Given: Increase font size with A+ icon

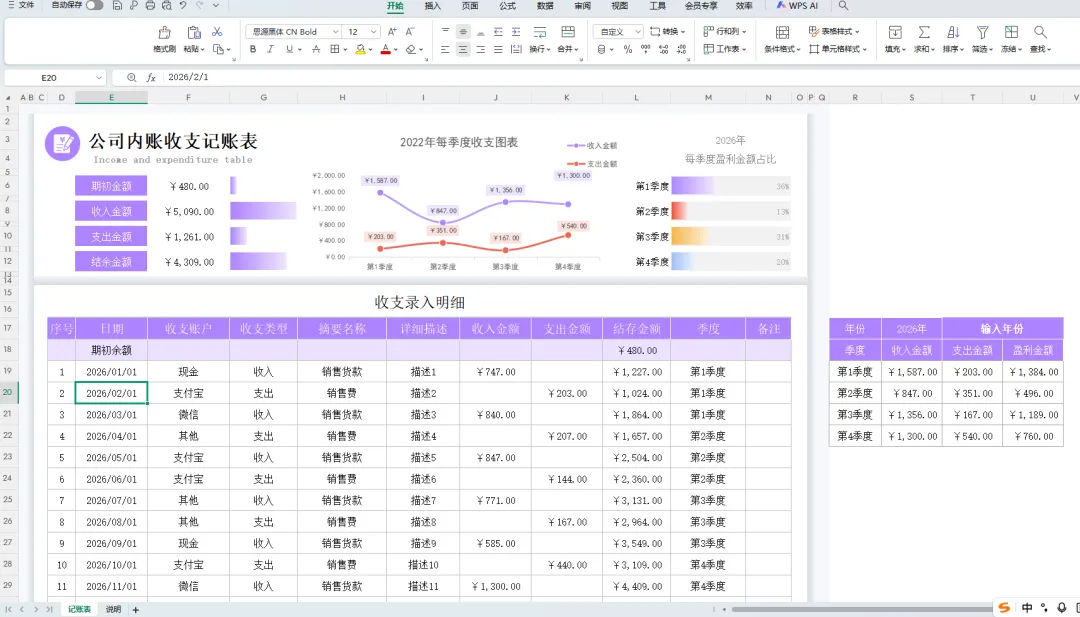Looking at the screenshot, I should pyautogui.click(x=392, y=32).
